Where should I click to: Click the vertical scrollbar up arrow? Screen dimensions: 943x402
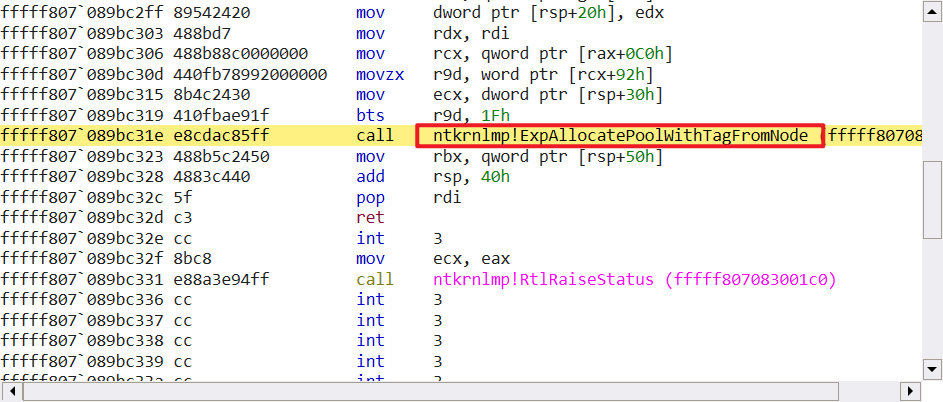932,12
